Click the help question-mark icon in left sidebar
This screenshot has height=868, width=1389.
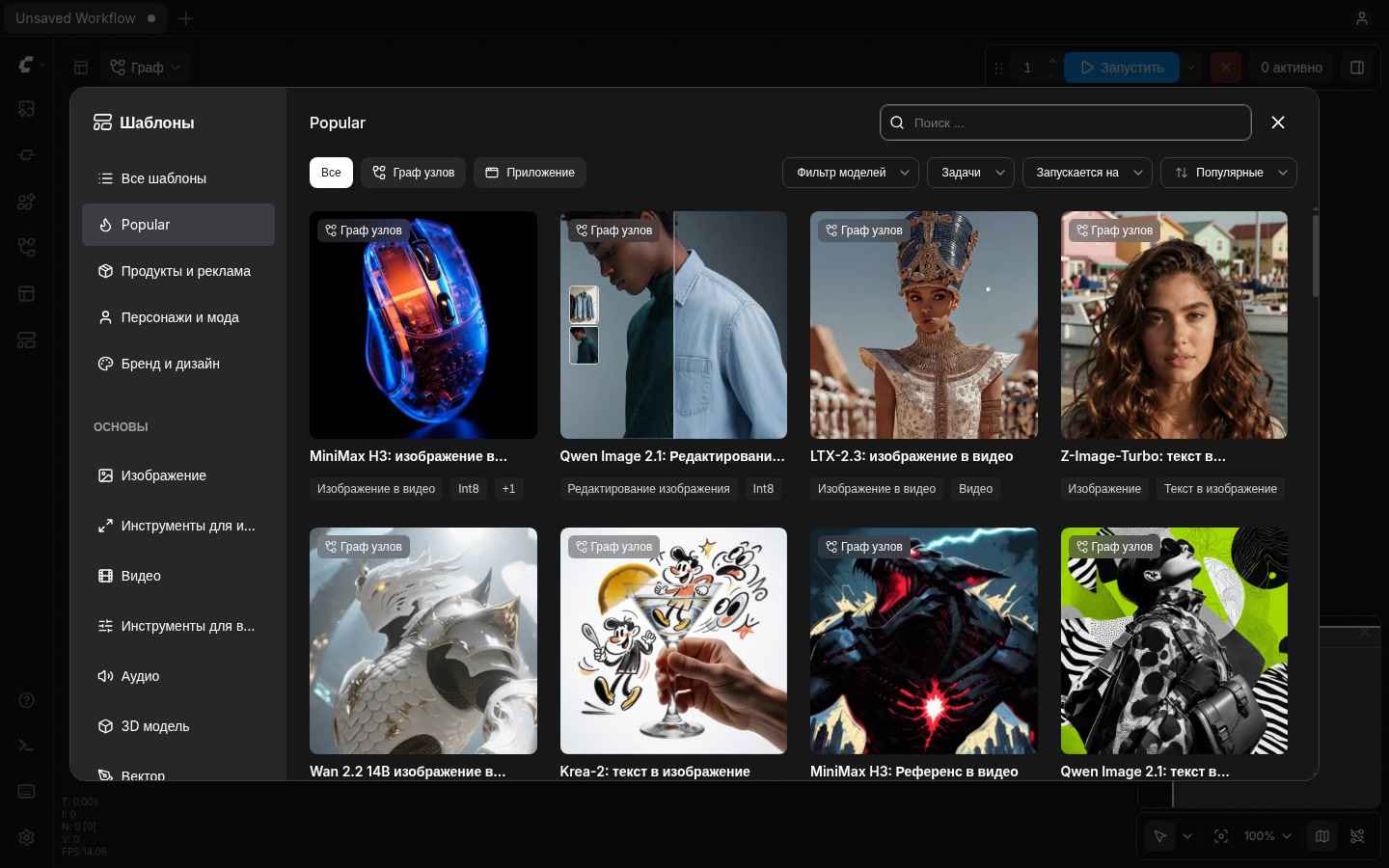pos(27,700)
